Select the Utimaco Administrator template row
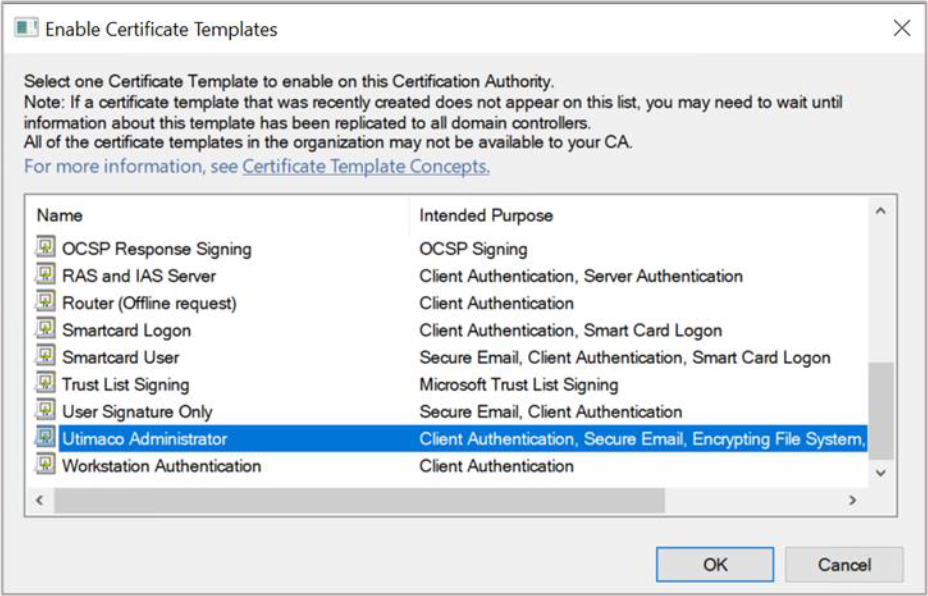Screen dimensions: 928x596 click(145, 439)
